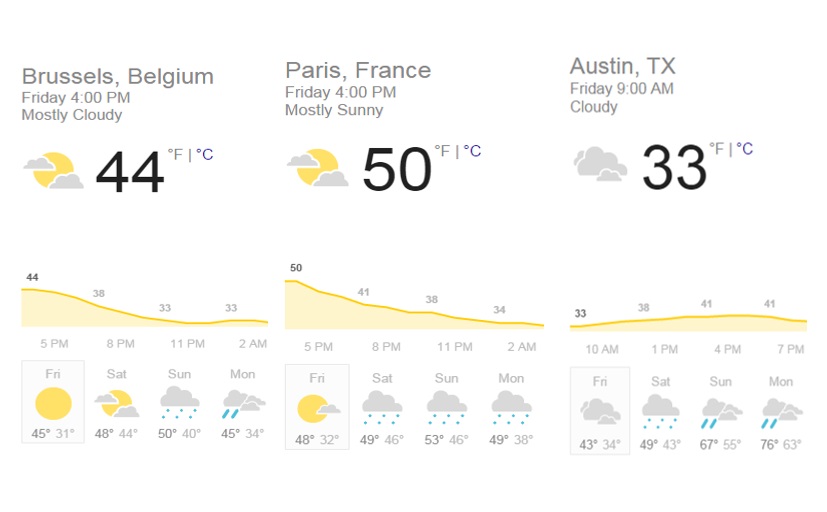Screen dimensions: 827x512
Task: Switch Austin temperature to Celsius
Action: point(744,149)
